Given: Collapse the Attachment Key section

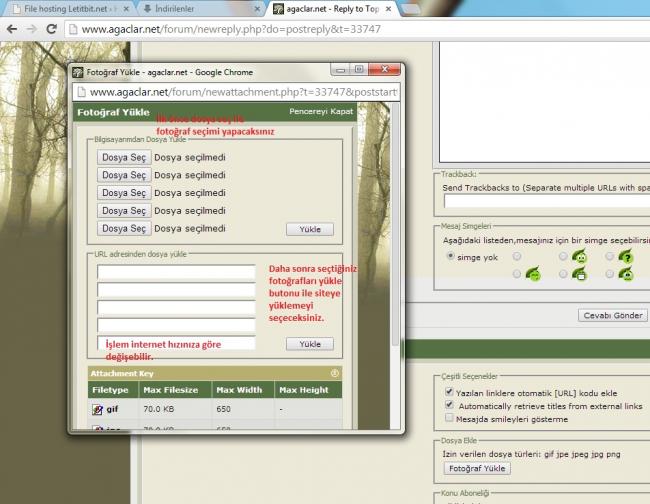Looking at the screenshot, I should (x=335, y=373).
